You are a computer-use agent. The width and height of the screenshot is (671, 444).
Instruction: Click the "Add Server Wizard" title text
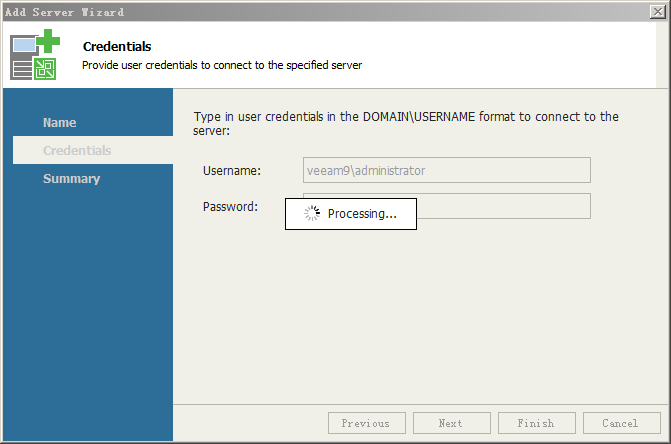[64, 12]
